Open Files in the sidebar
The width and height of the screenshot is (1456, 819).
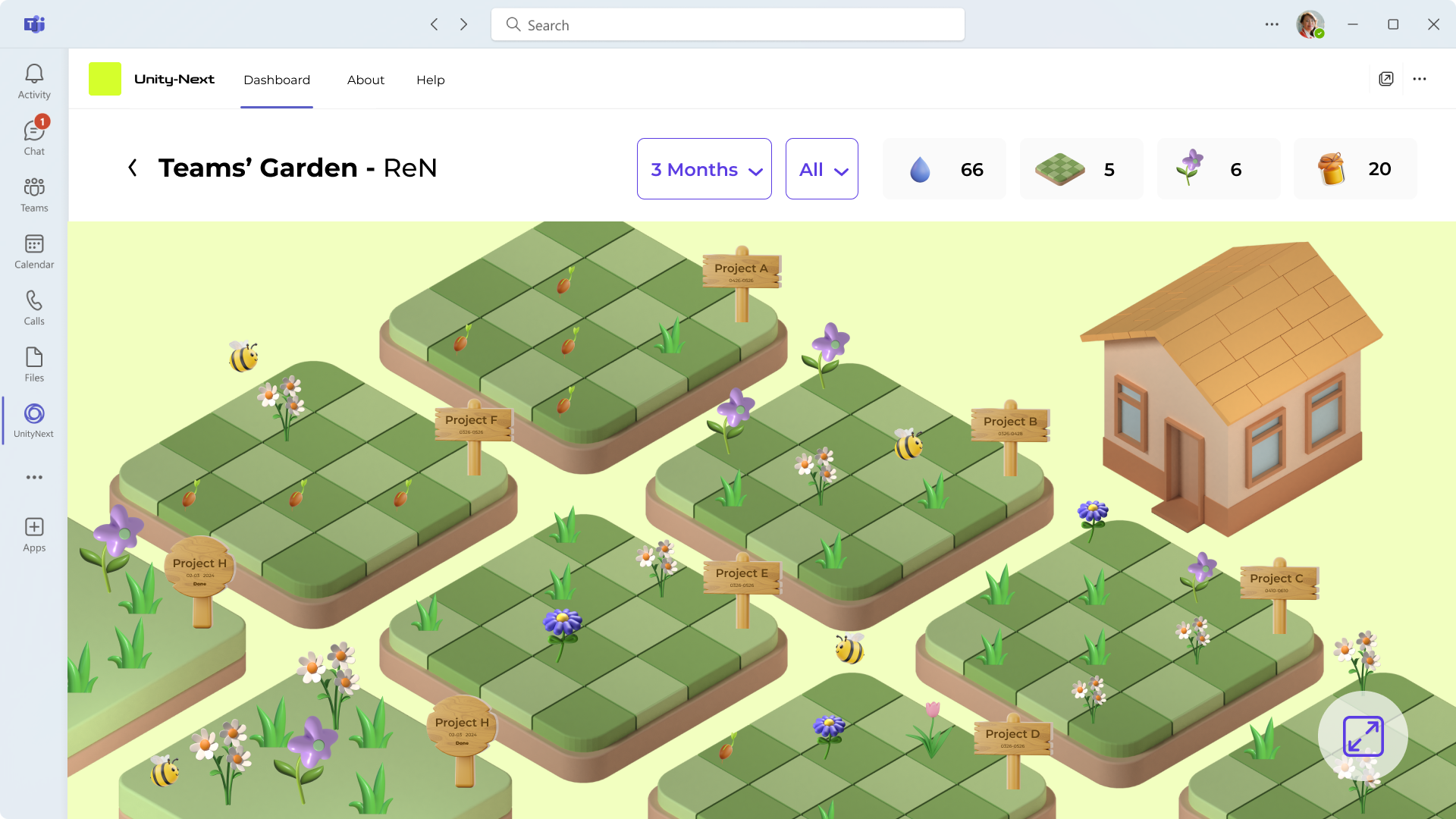(x=34, y=364)
